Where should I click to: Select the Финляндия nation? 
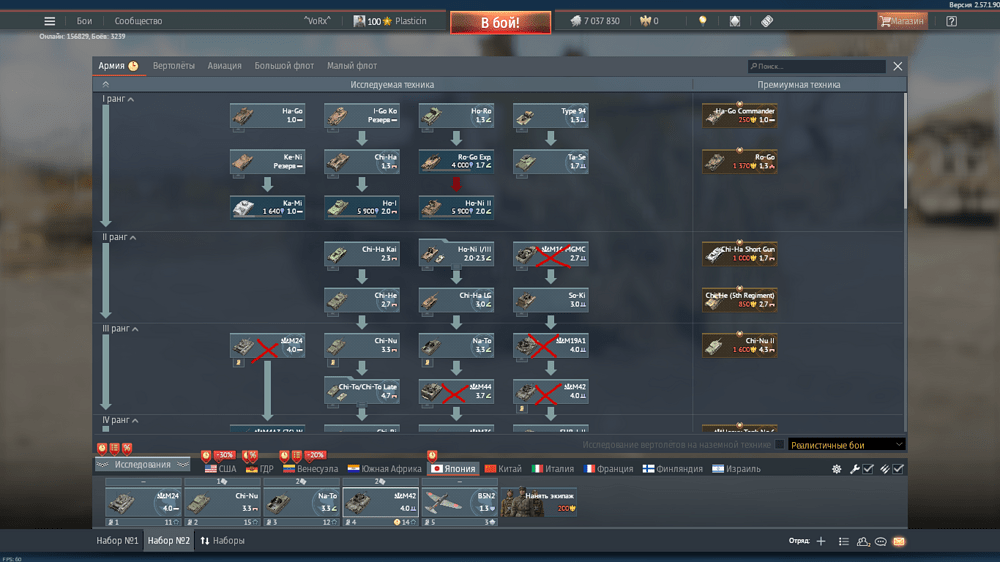click(673, 469)
